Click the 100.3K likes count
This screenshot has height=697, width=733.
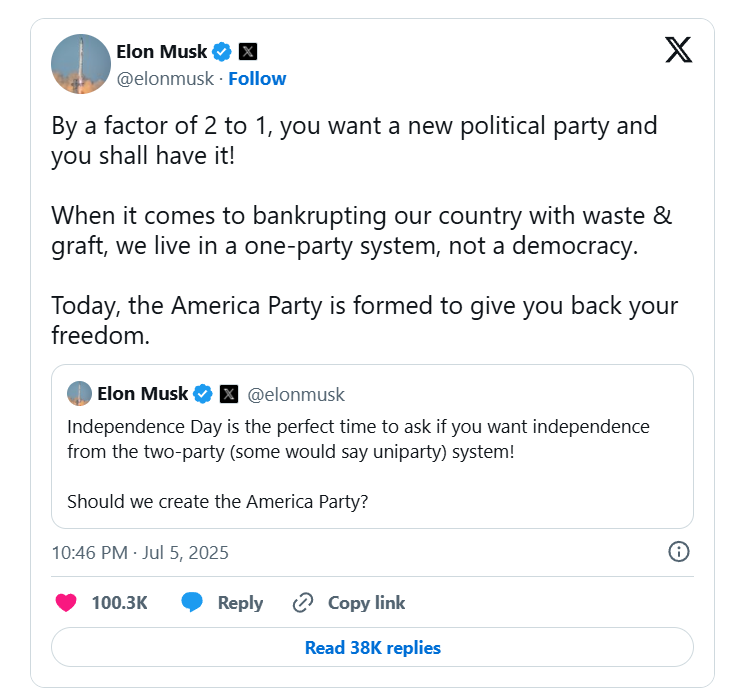tap(119, 603)
